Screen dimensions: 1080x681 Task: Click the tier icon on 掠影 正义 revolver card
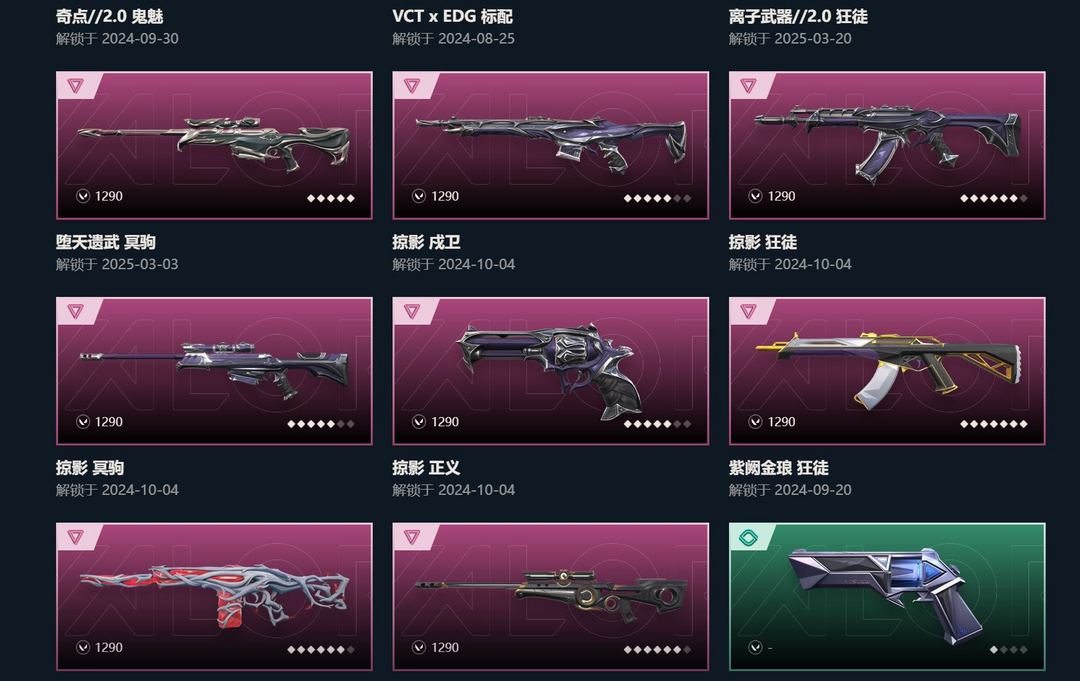(412, 311)
